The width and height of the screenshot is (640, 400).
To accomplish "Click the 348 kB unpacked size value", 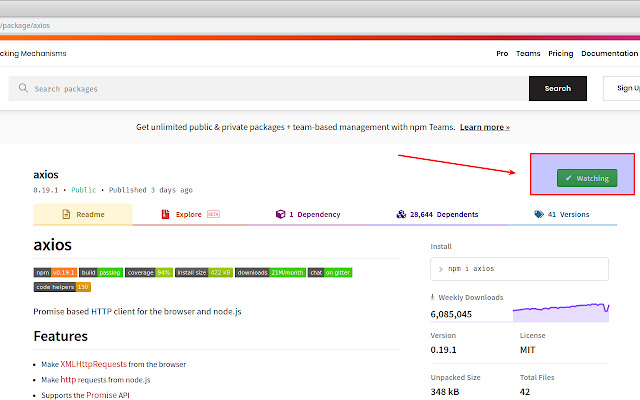I will pos(445,392).
